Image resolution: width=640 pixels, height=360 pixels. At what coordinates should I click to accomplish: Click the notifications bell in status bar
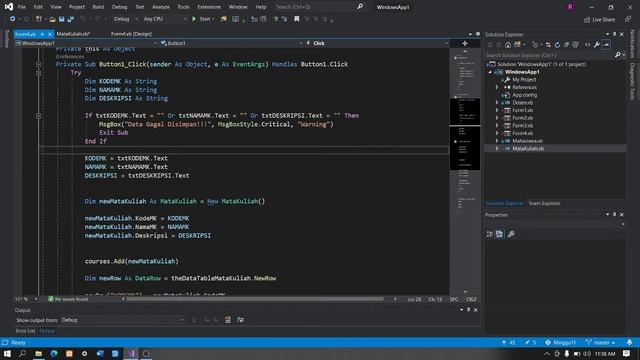(629, 342)
